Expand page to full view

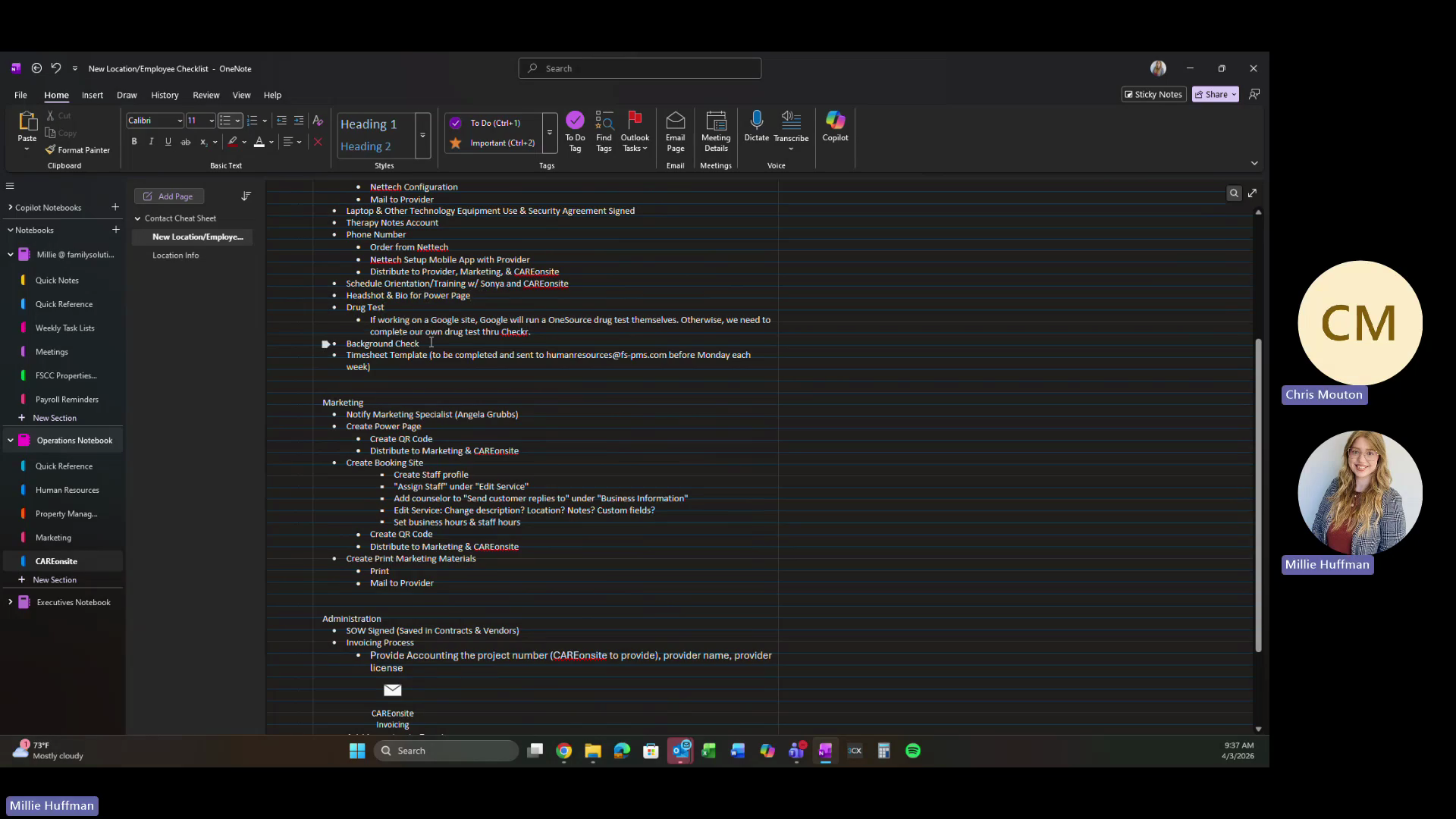(1252, 193)
